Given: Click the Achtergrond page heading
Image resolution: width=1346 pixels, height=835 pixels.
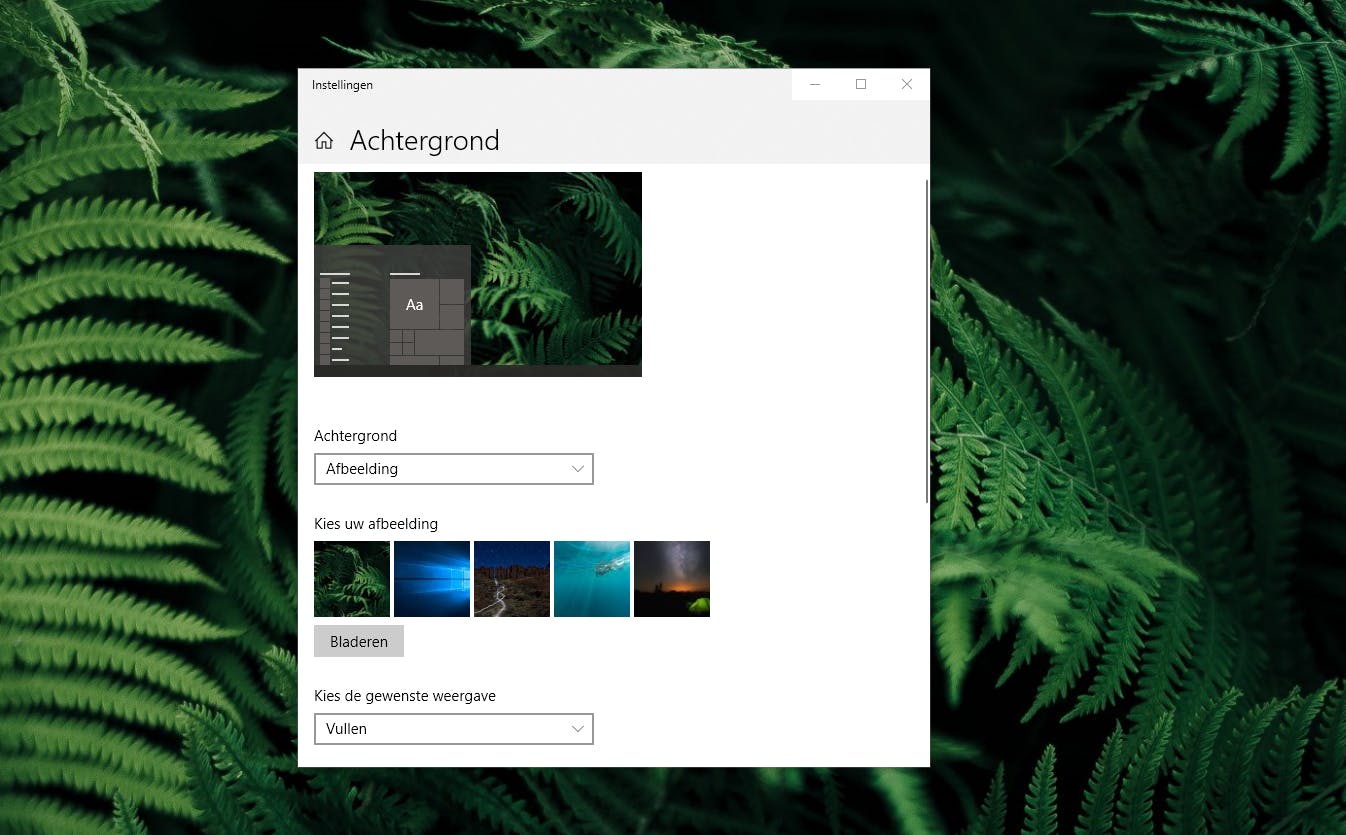Looking at the screenshot, I should 425,141.
